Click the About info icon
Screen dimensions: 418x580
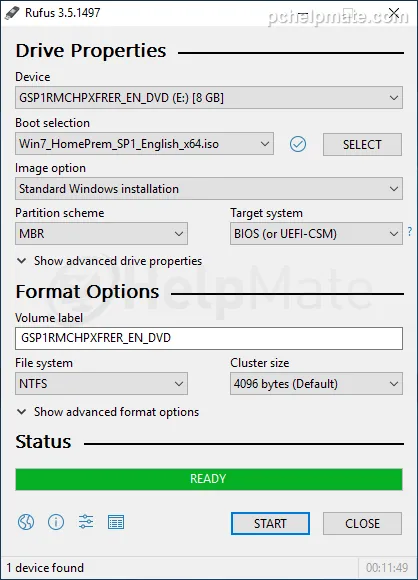pos(56,522)
